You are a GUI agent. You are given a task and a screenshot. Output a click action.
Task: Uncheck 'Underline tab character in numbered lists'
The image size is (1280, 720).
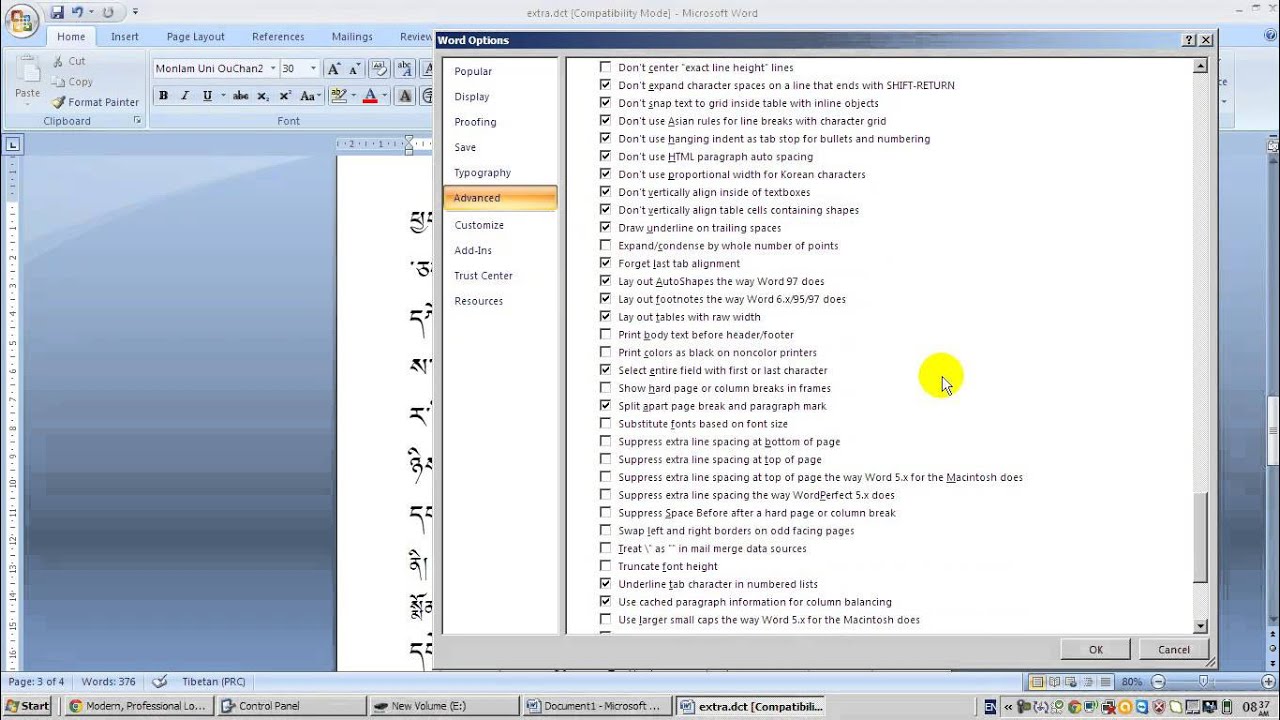605,583
